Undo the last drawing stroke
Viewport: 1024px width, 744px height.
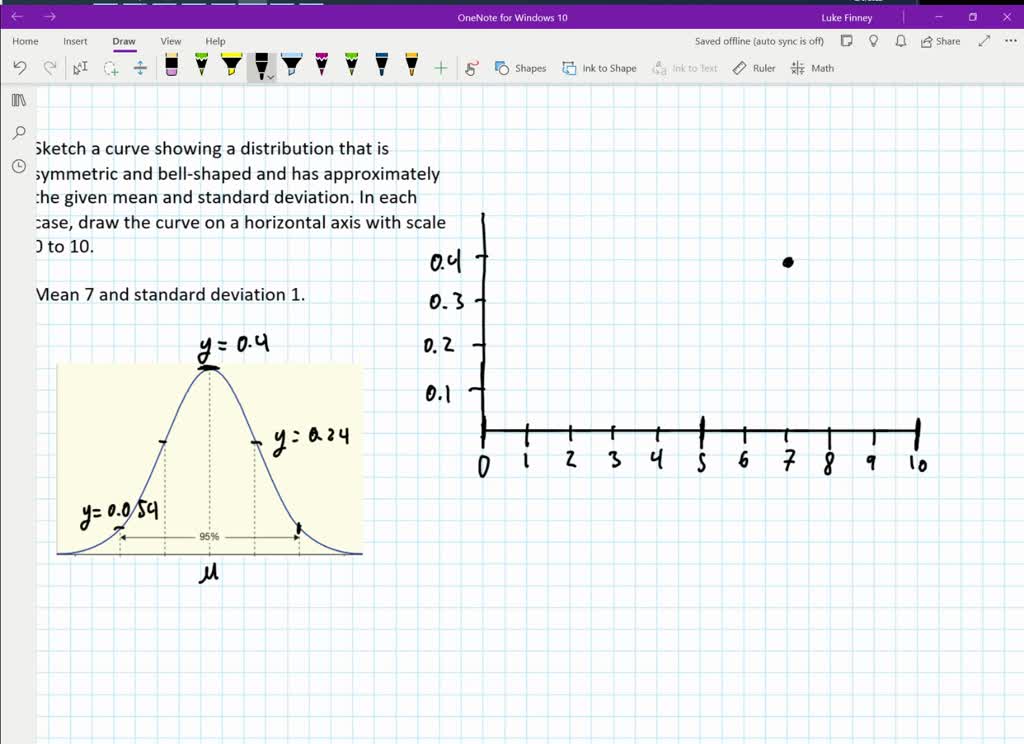pyautogui.click(x=20, y=67)
